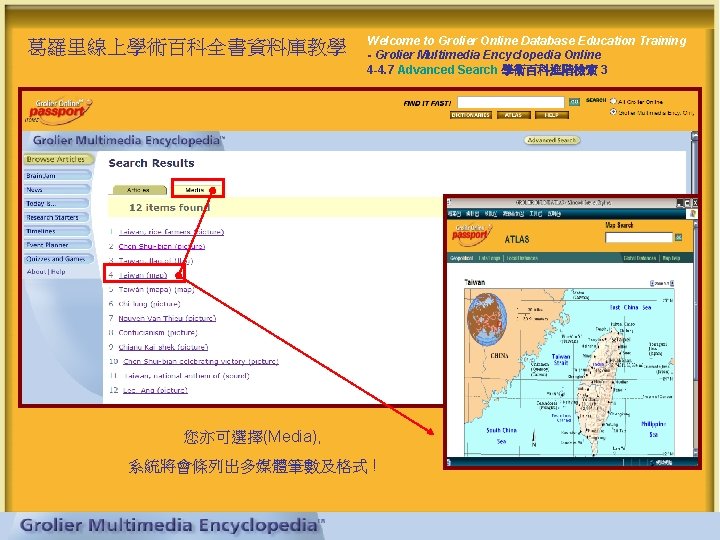Open result 6 Chi-lung (picture)
The image size is (720, 540).
pos(149,304)
